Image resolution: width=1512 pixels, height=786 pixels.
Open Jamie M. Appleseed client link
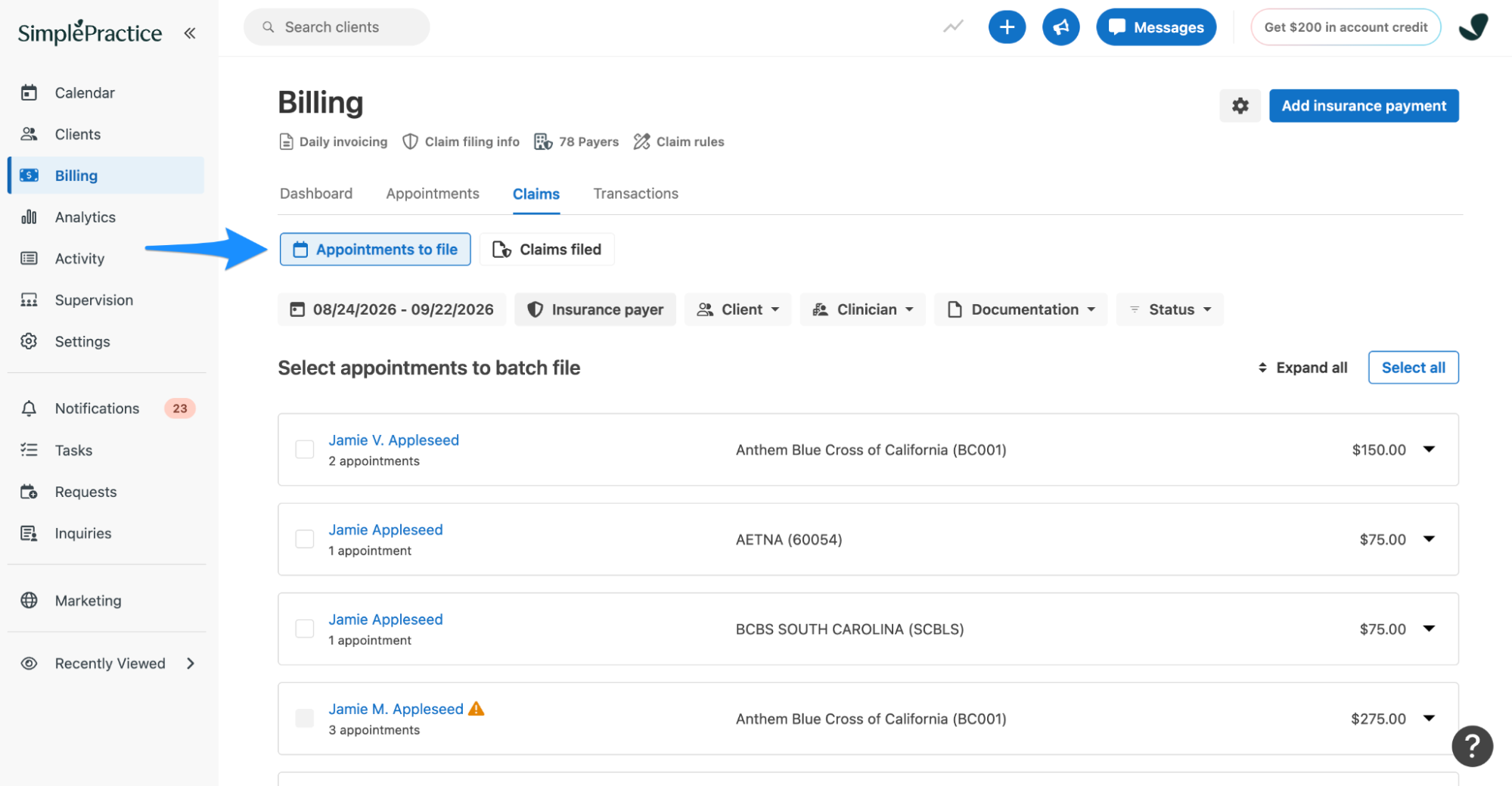pyautogui.click(x=396, y=709)
